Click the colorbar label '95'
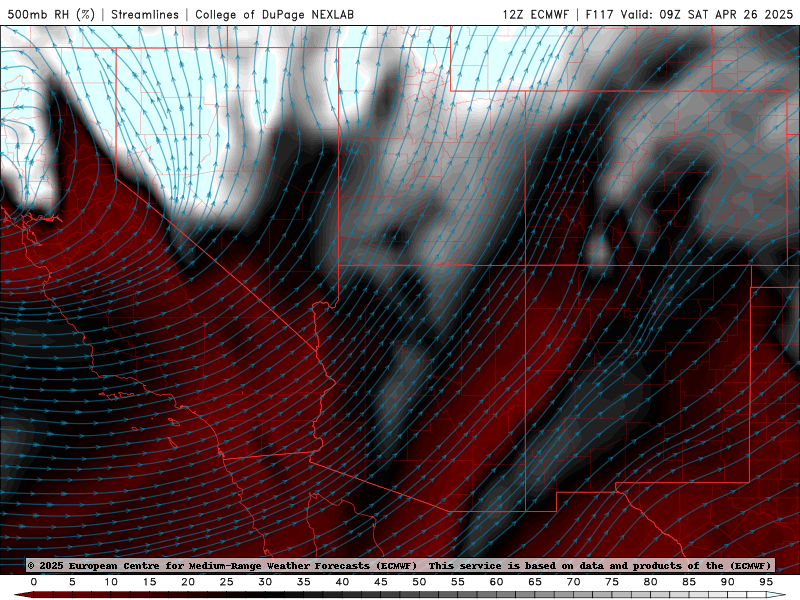 pos(766,582)
